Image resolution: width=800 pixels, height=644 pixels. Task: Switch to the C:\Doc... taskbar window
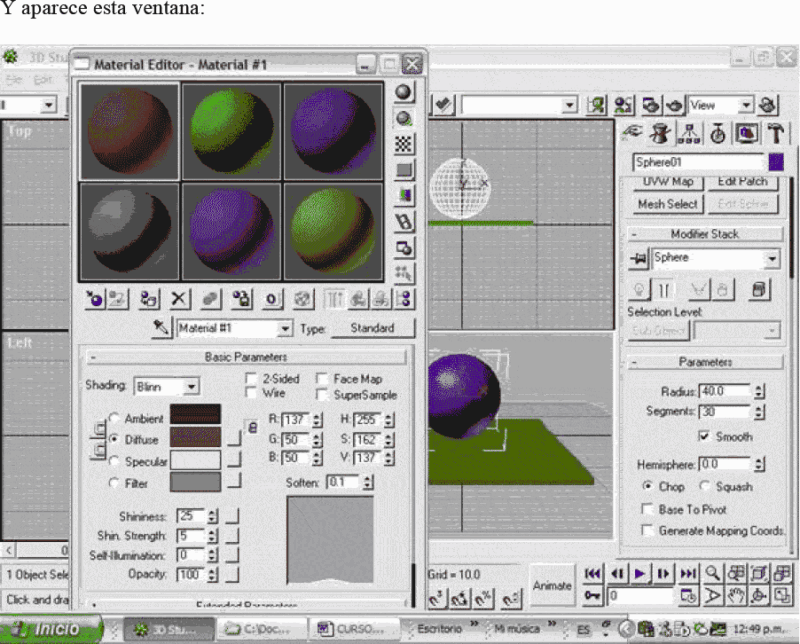click(263, 629)
